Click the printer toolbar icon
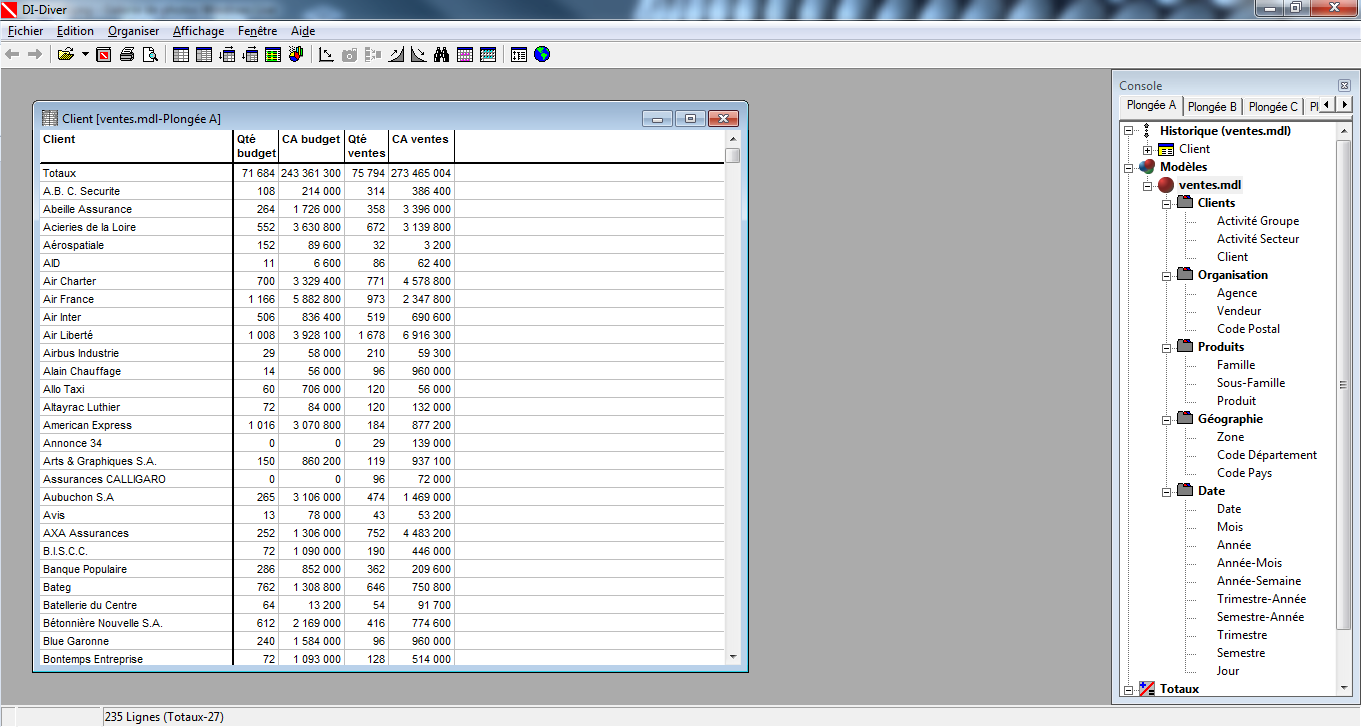 pyautogui.click(x=127, y=54)
